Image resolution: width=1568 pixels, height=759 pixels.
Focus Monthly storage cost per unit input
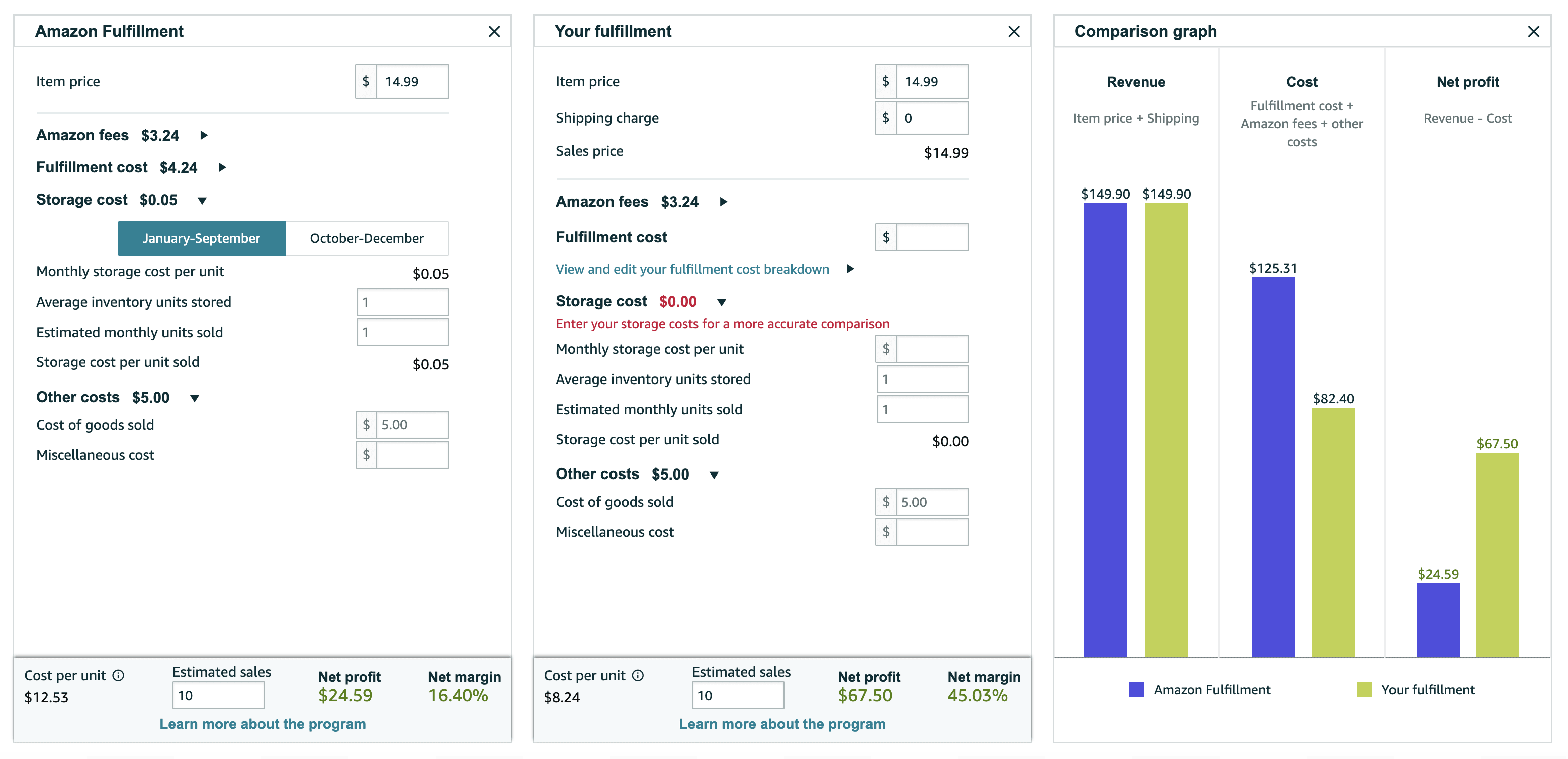point(932,348)
